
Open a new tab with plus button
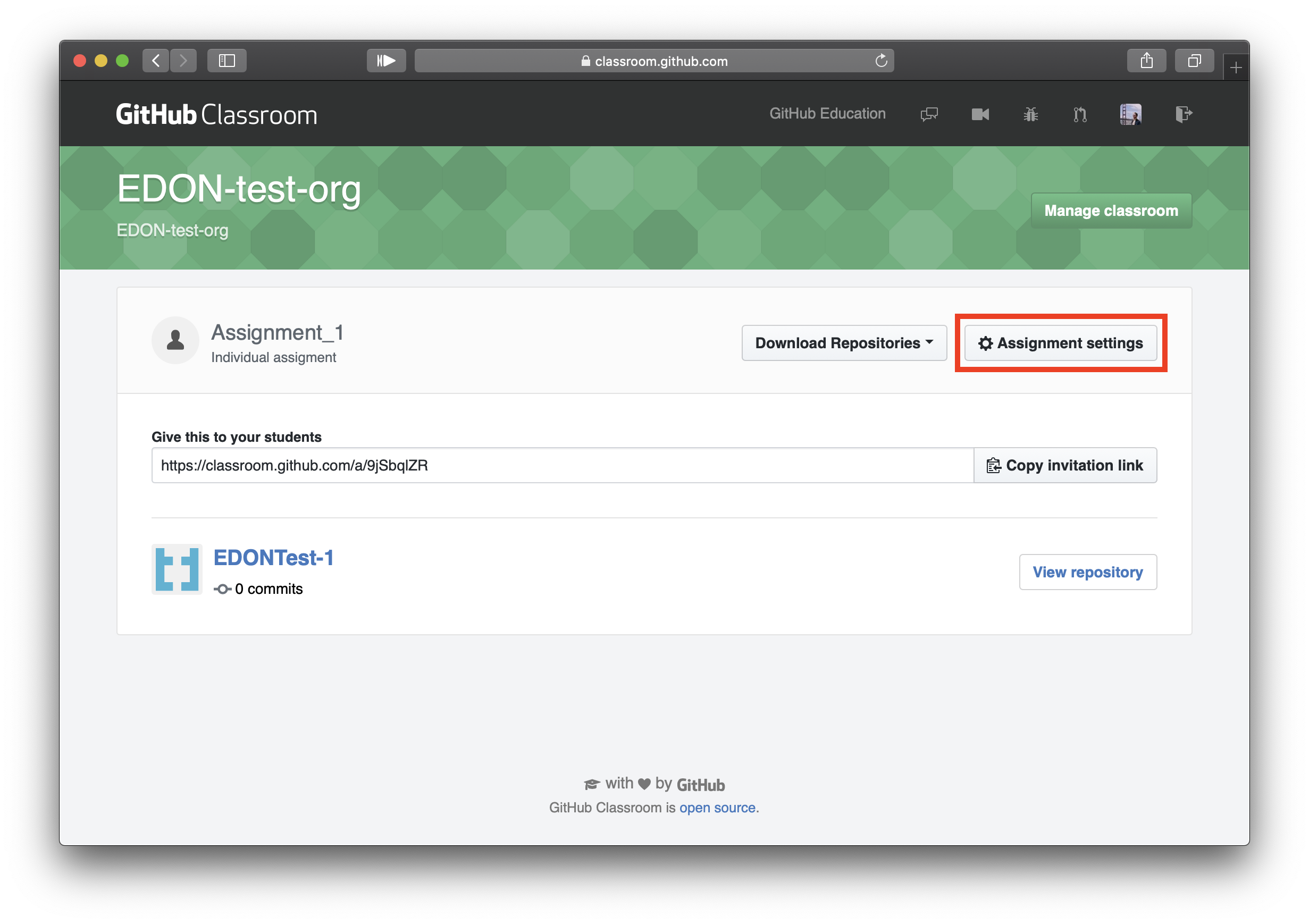pyautogui.click(x=1236, y=69)
